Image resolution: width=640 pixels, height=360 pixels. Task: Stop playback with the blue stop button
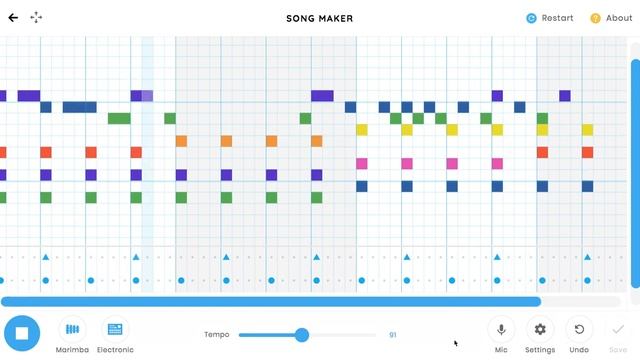tap(22, 333)
